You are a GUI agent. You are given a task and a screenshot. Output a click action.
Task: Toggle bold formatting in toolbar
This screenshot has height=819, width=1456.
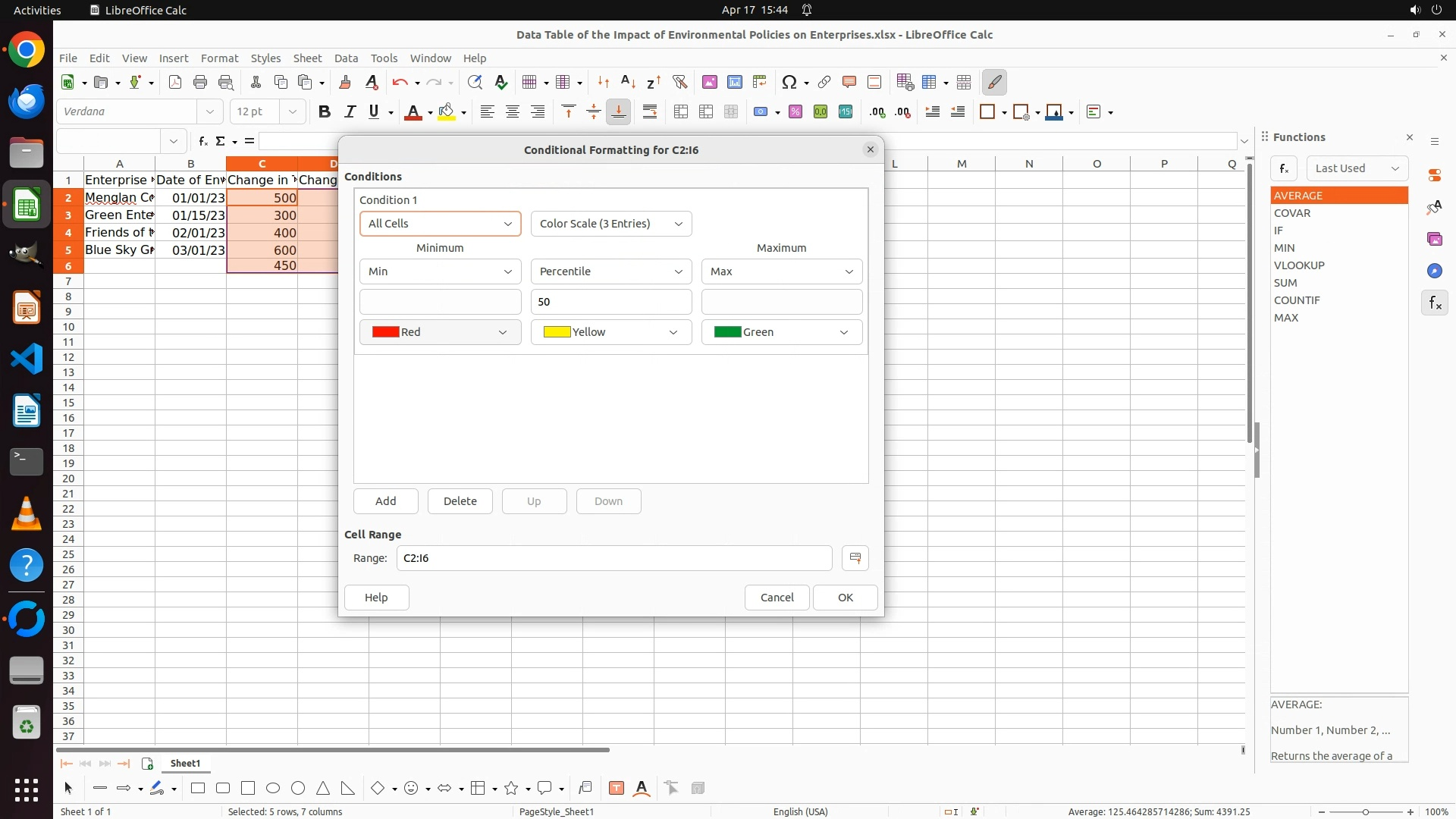325,112
